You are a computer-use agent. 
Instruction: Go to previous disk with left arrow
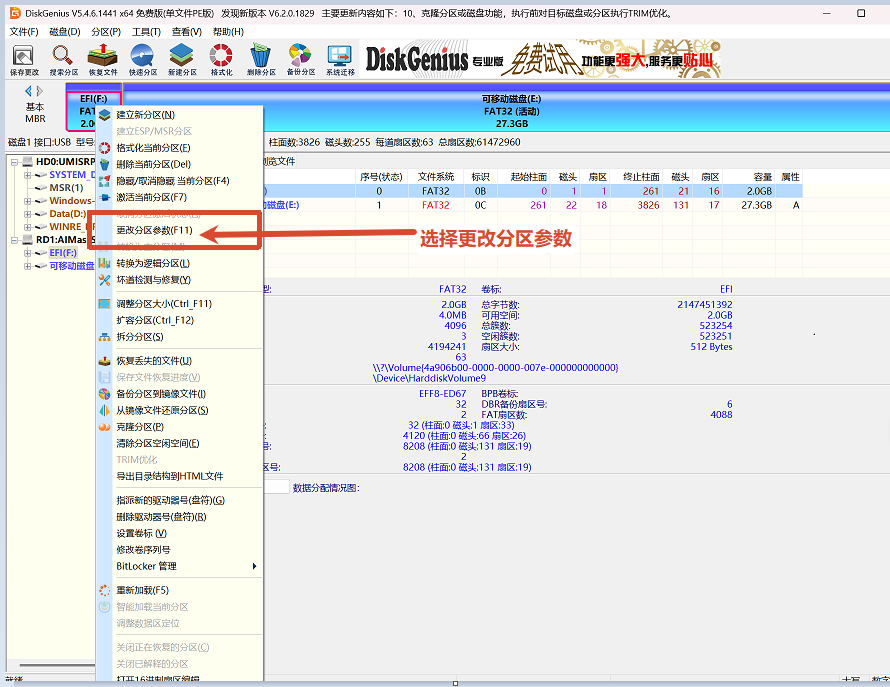[x=28, y=91]
